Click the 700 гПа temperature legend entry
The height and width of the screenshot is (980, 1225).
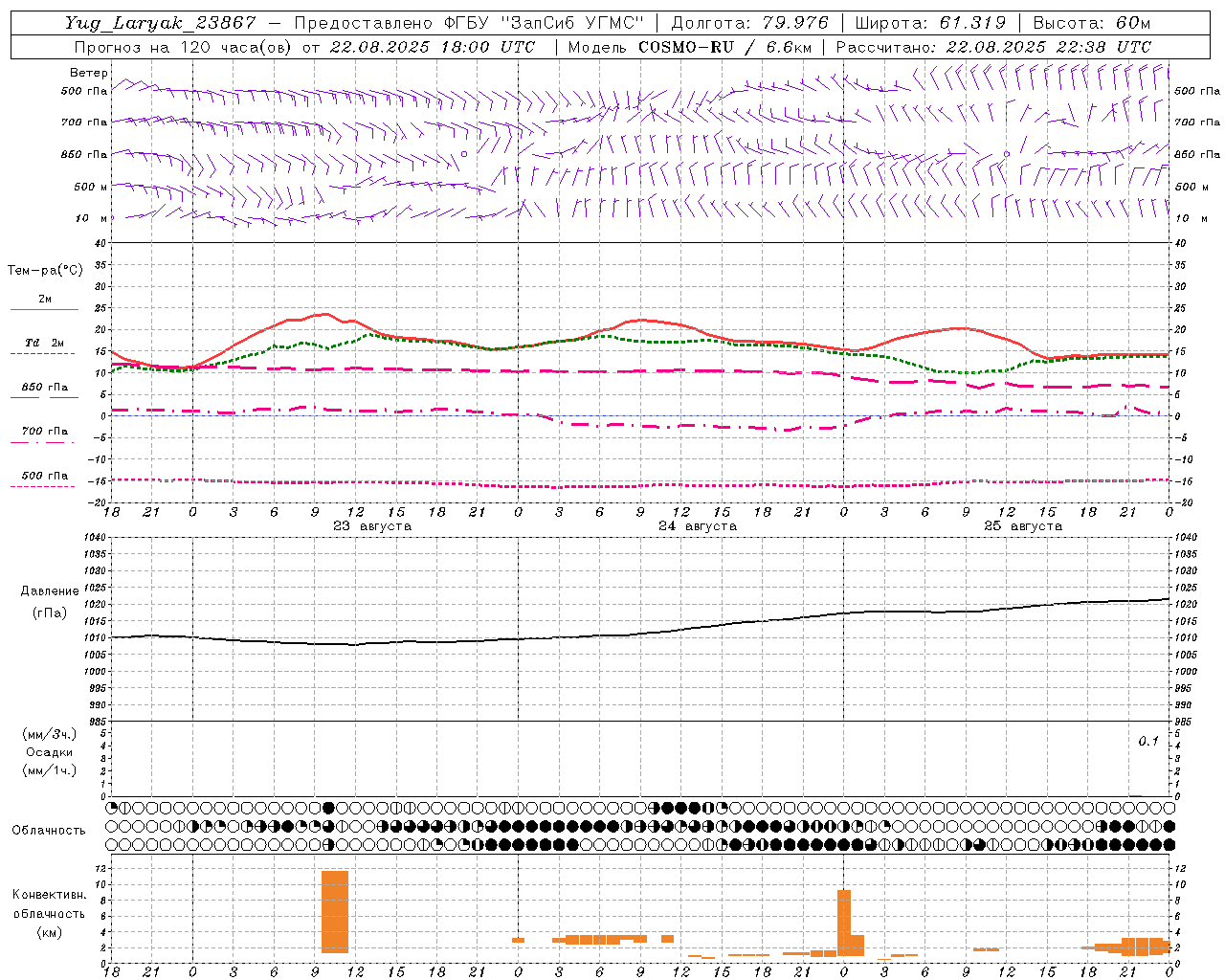click(x=45, y=432)
